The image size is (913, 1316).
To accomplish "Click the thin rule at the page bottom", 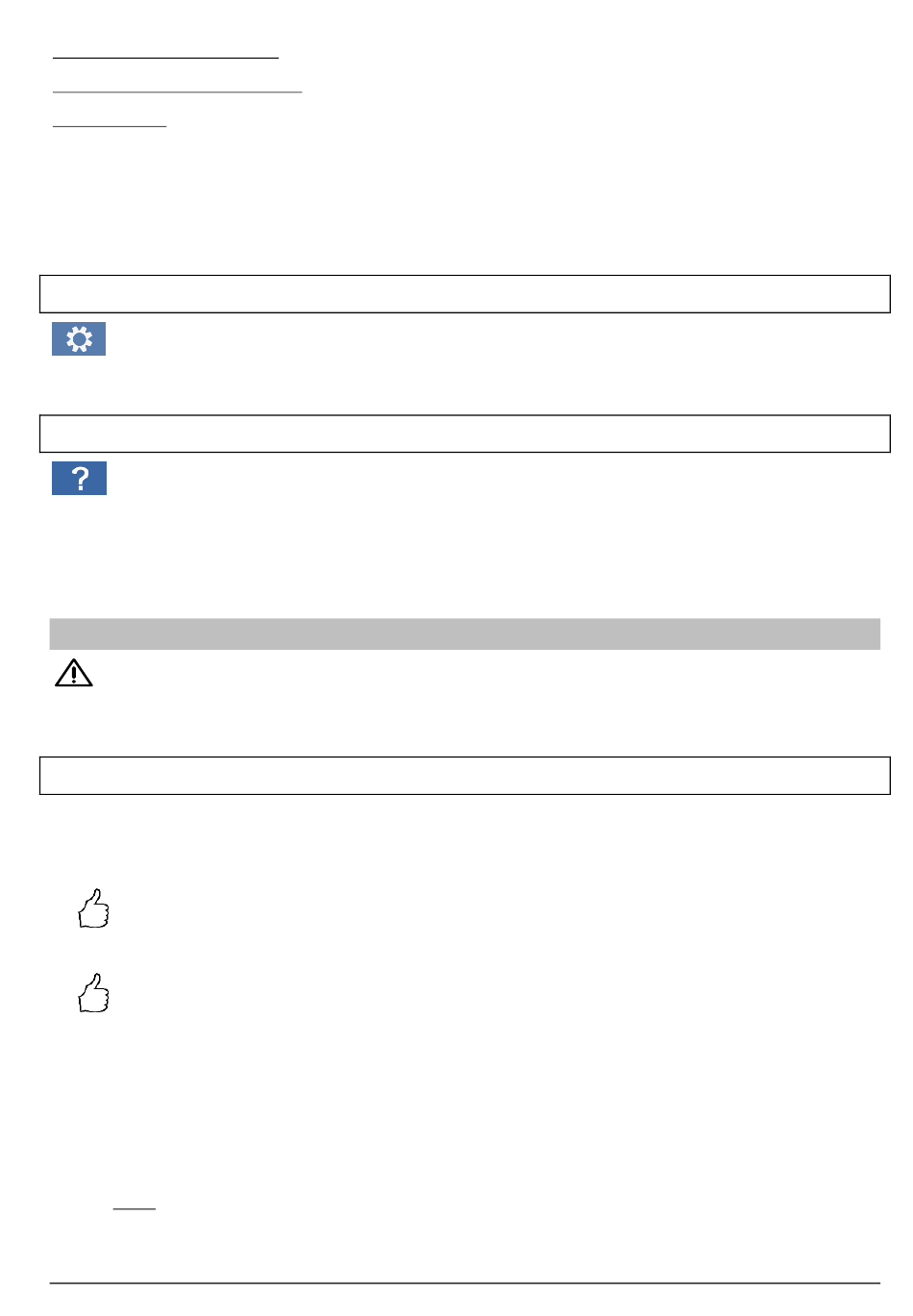I will [x=464, y=1283].
